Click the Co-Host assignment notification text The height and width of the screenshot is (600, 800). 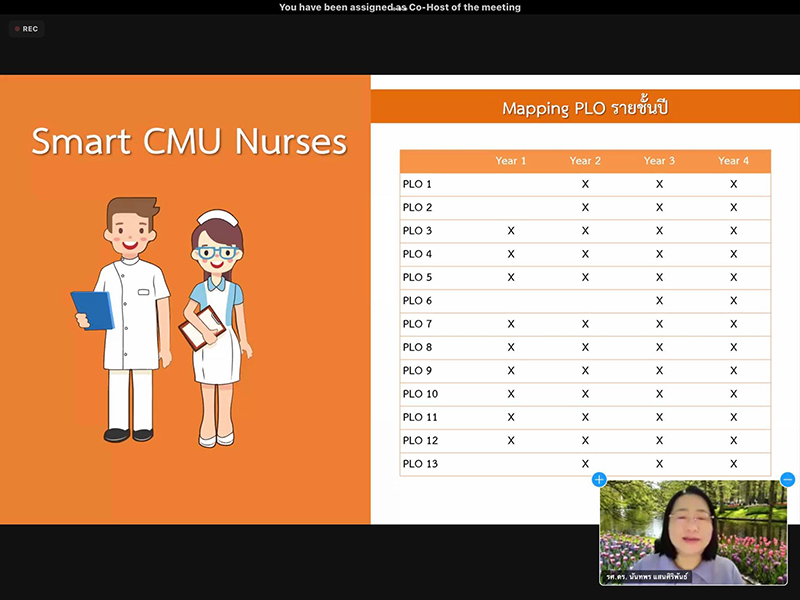[x=400, y=7]
